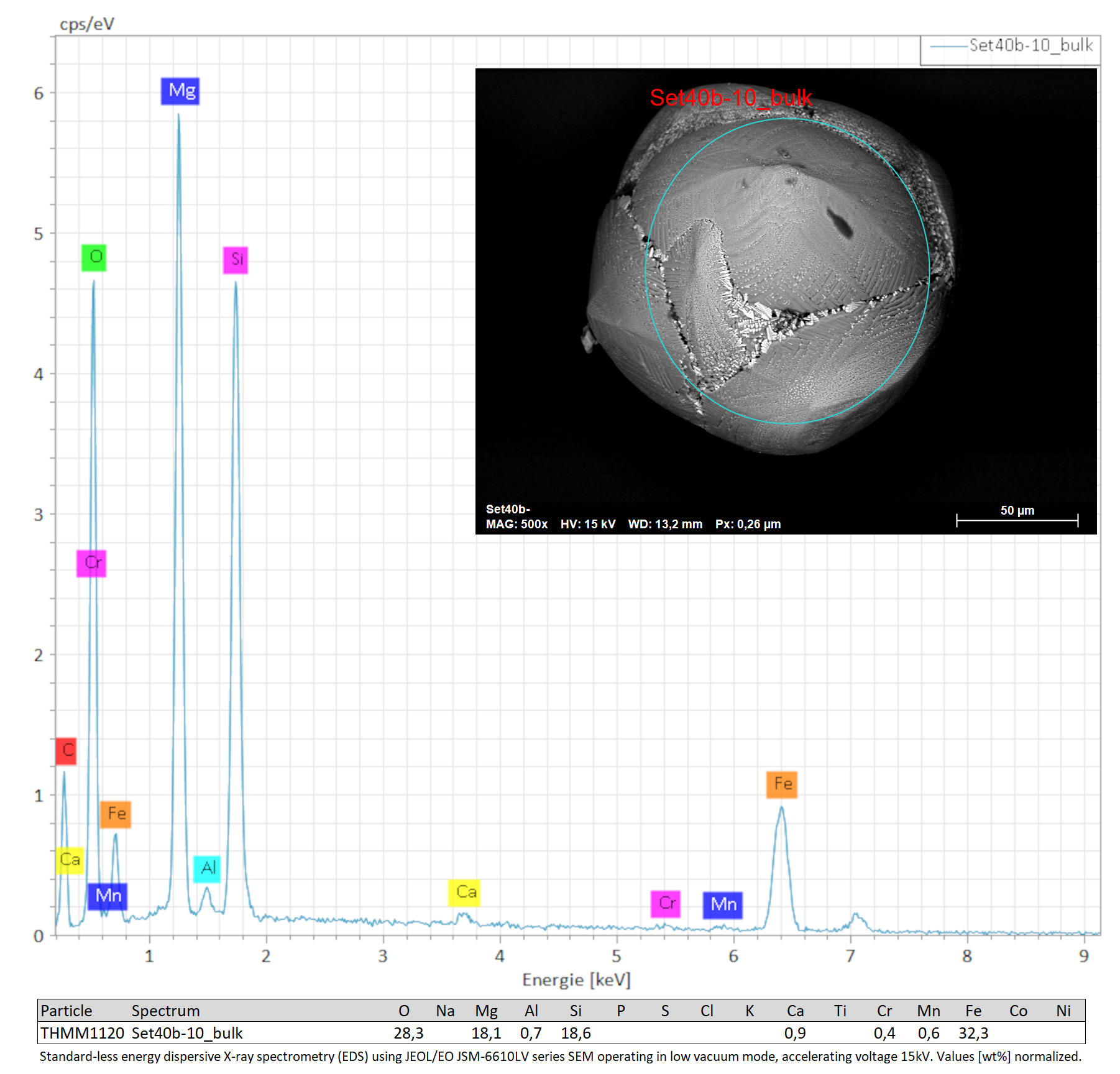Click the THMM1120 particle table cell
This screenshot has width=1120, height=1074.
tap(82, 1034)
